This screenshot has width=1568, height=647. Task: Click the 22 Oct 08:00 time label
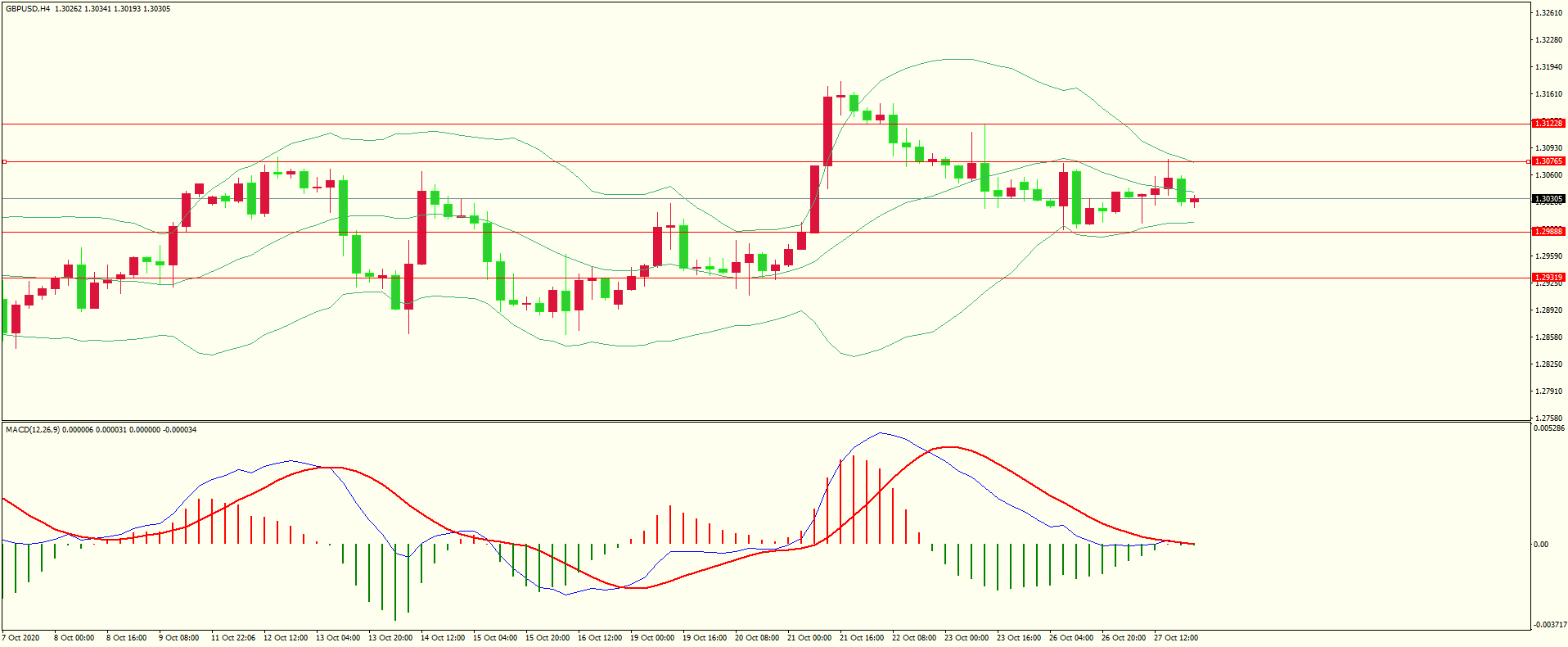click(x=914, y=638)
